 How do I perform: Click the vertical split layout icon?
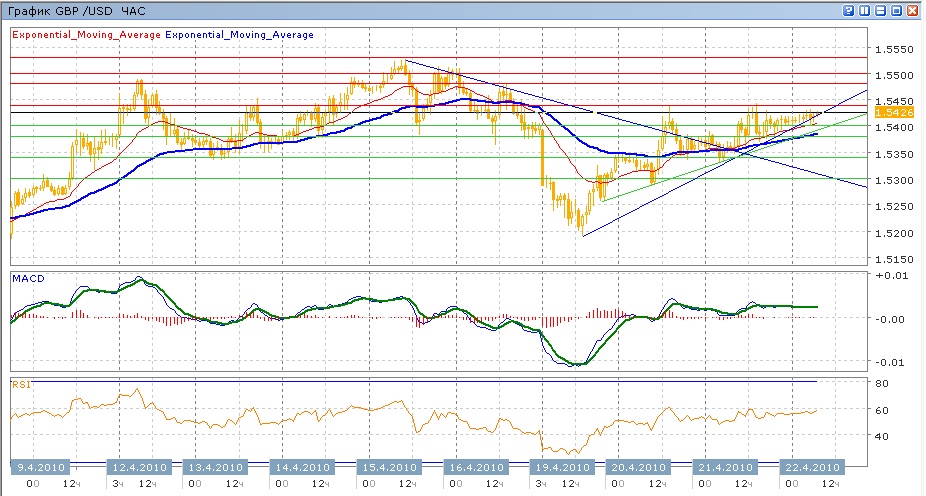coord(865,10)
